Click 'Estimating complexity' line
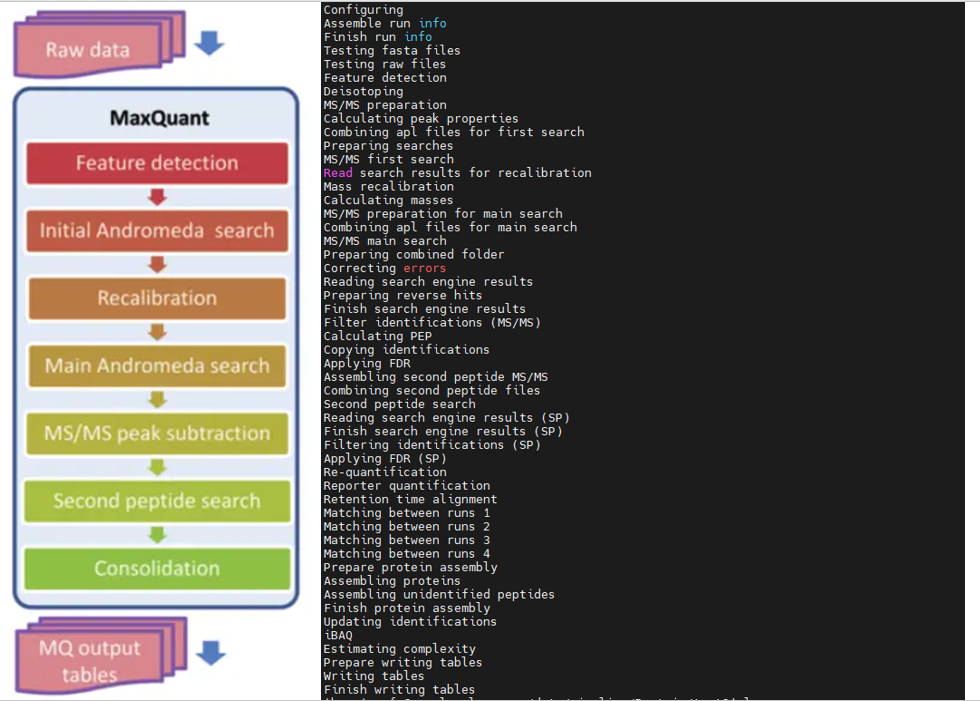The height and width of the screenshot is (701, 980). click(399, 649)
